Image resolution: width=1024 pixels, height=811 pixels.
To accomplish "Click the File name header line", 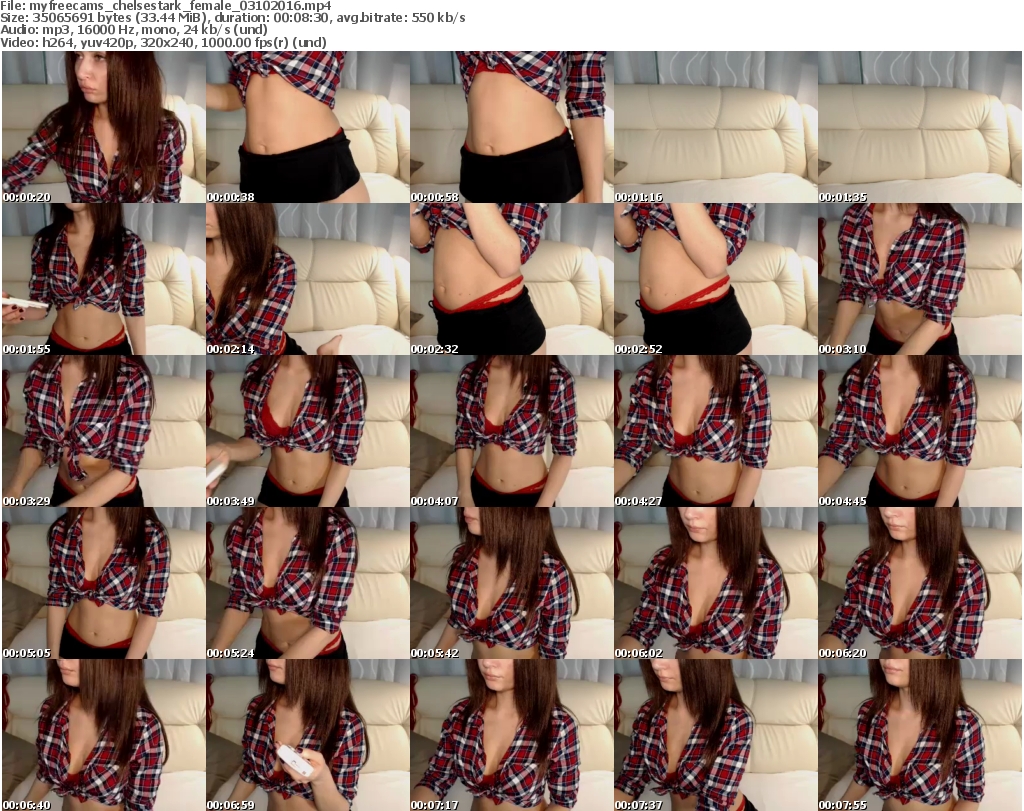I will (166, 6).
